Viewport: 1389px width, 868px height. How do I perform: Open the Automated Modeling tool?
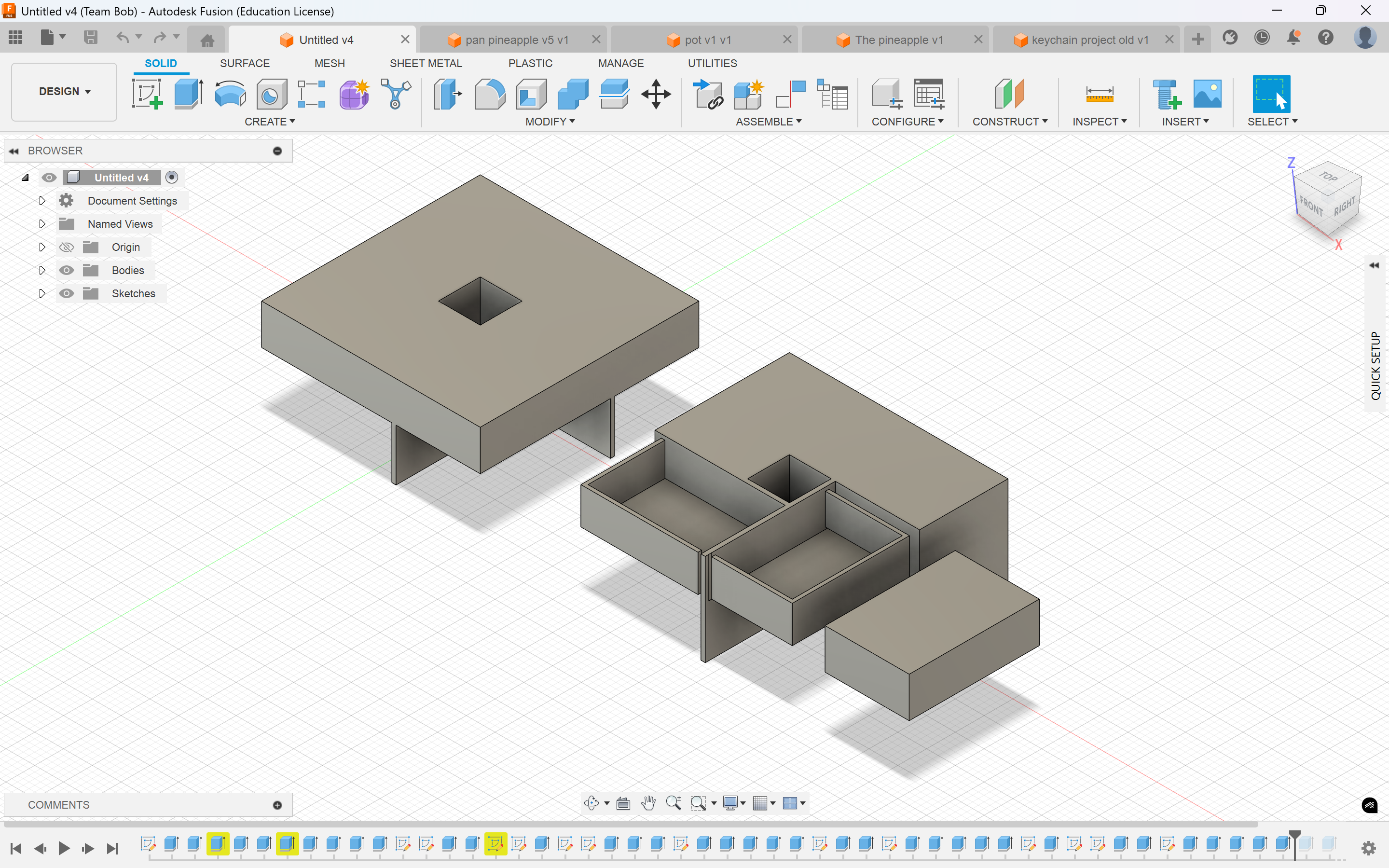[396, 94]
